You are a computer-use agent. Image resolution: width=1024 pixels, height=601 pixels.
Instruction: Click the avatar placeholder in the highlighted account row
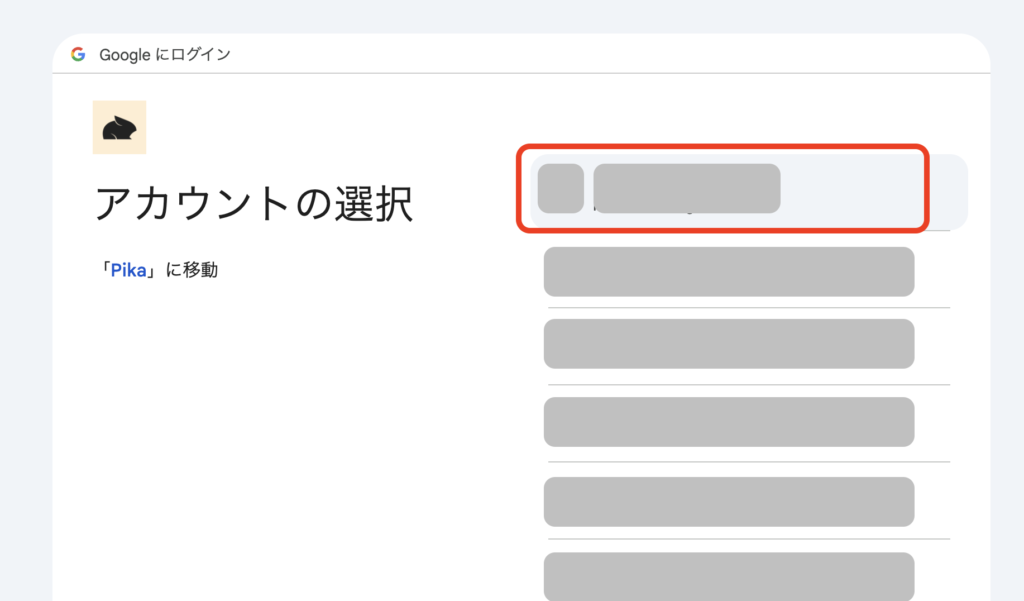[560, 188]
